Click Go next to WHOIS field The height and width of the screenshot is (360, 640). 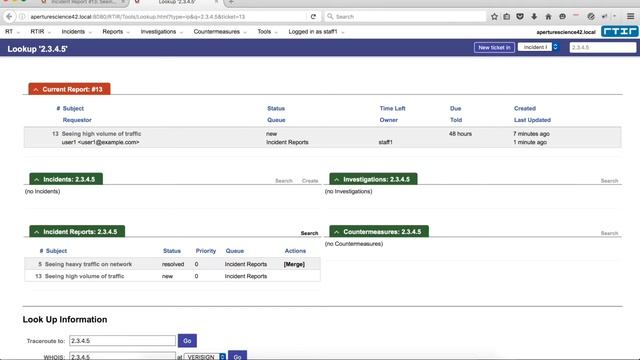coord(237,356)
